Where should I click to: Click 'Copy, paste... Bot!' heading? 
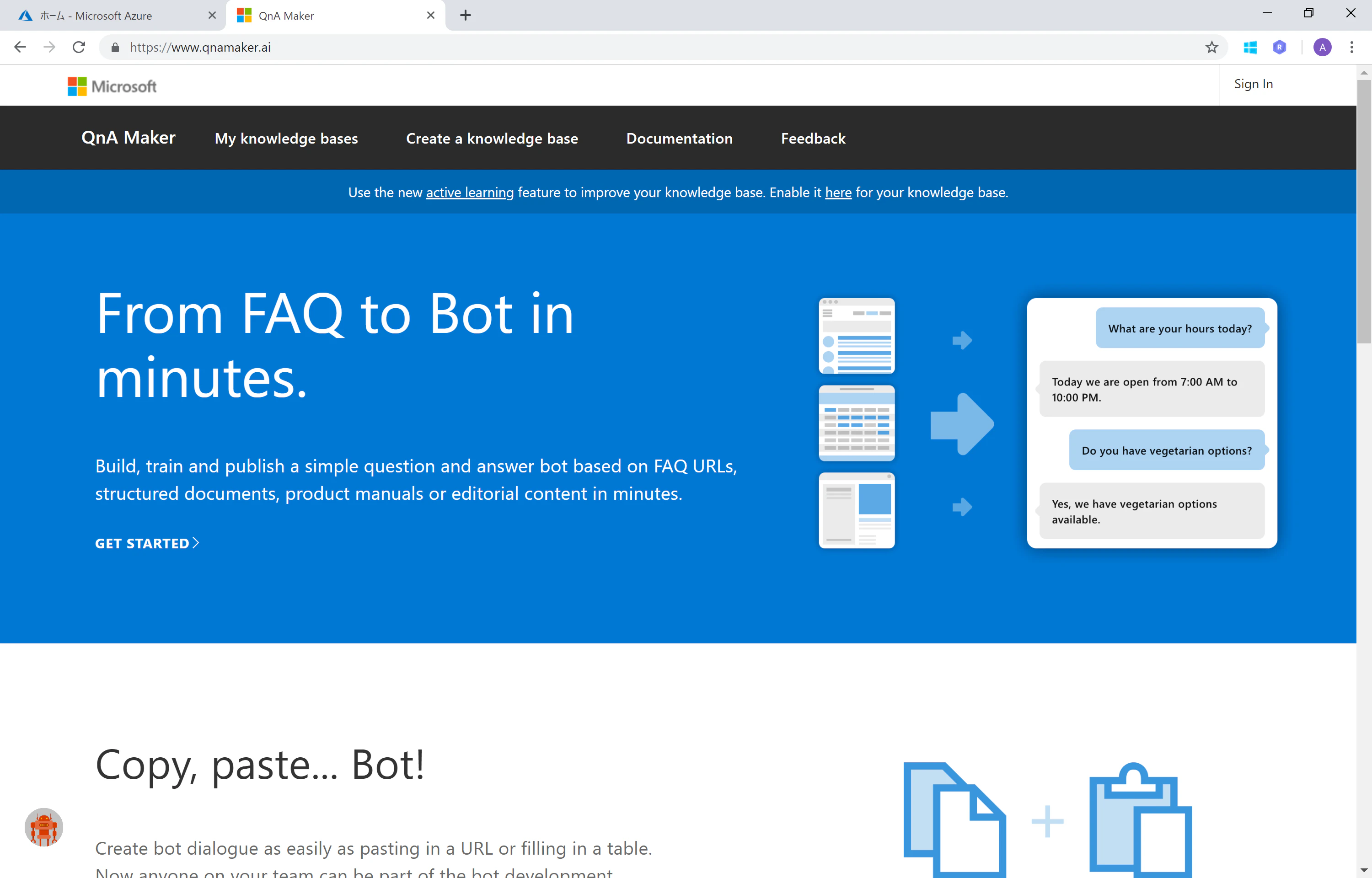[260, 765]
